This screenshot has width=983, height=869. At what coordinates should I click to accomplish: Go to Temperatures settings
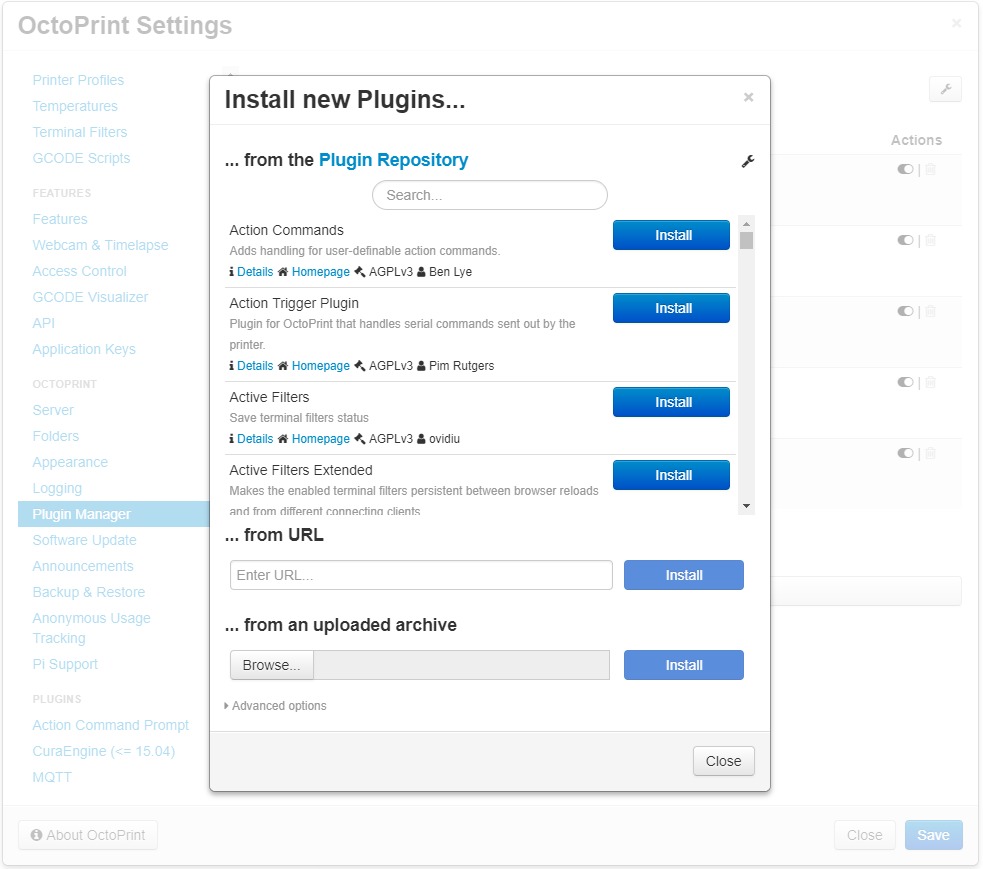[75, 106]
